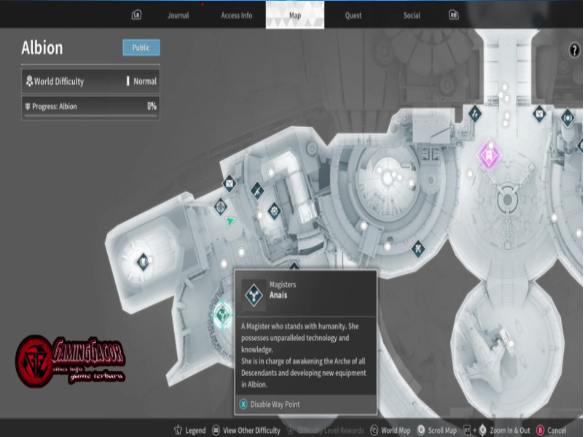This screenshot has width=584, height=437.
Task: Select the pink glowing quest marker
Action: [x=489, y=155]
